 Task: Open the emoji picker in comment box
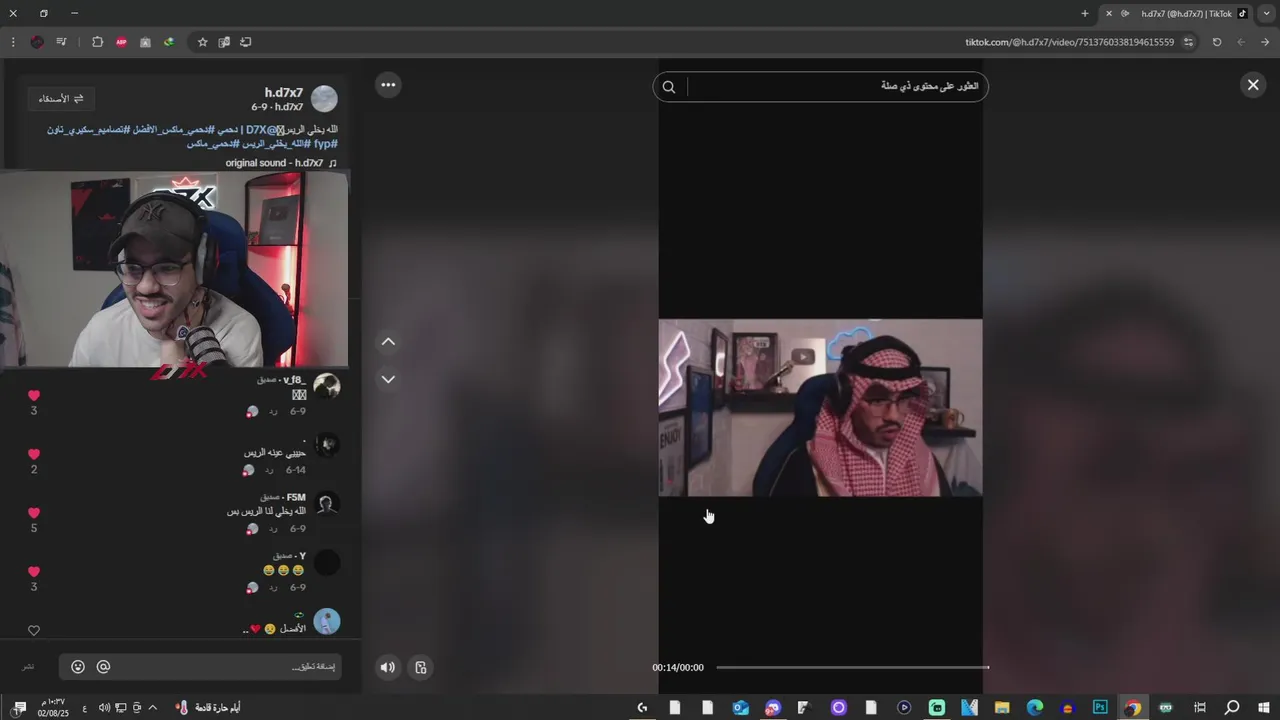tap(78, 667)
